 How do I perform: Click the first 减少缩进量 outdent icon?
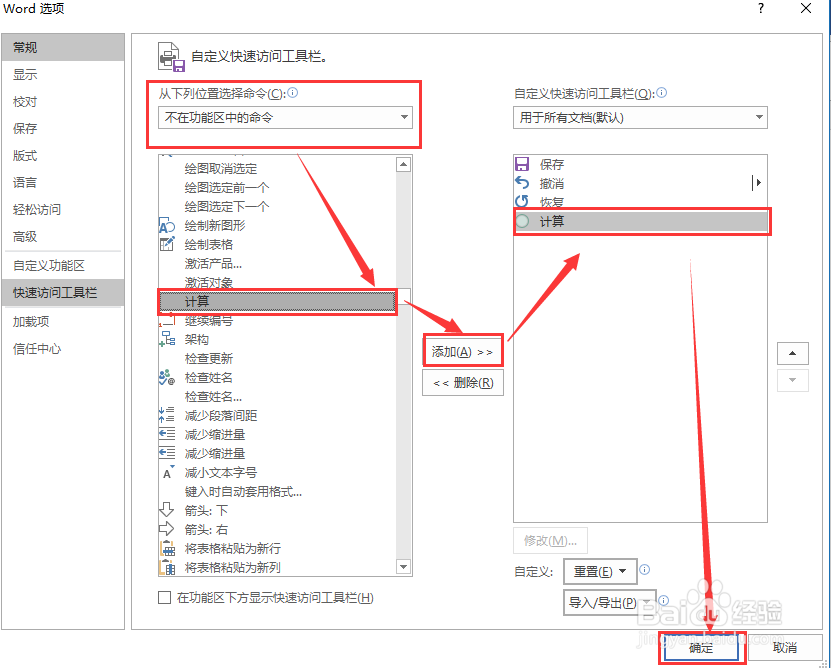pos(166,434)
